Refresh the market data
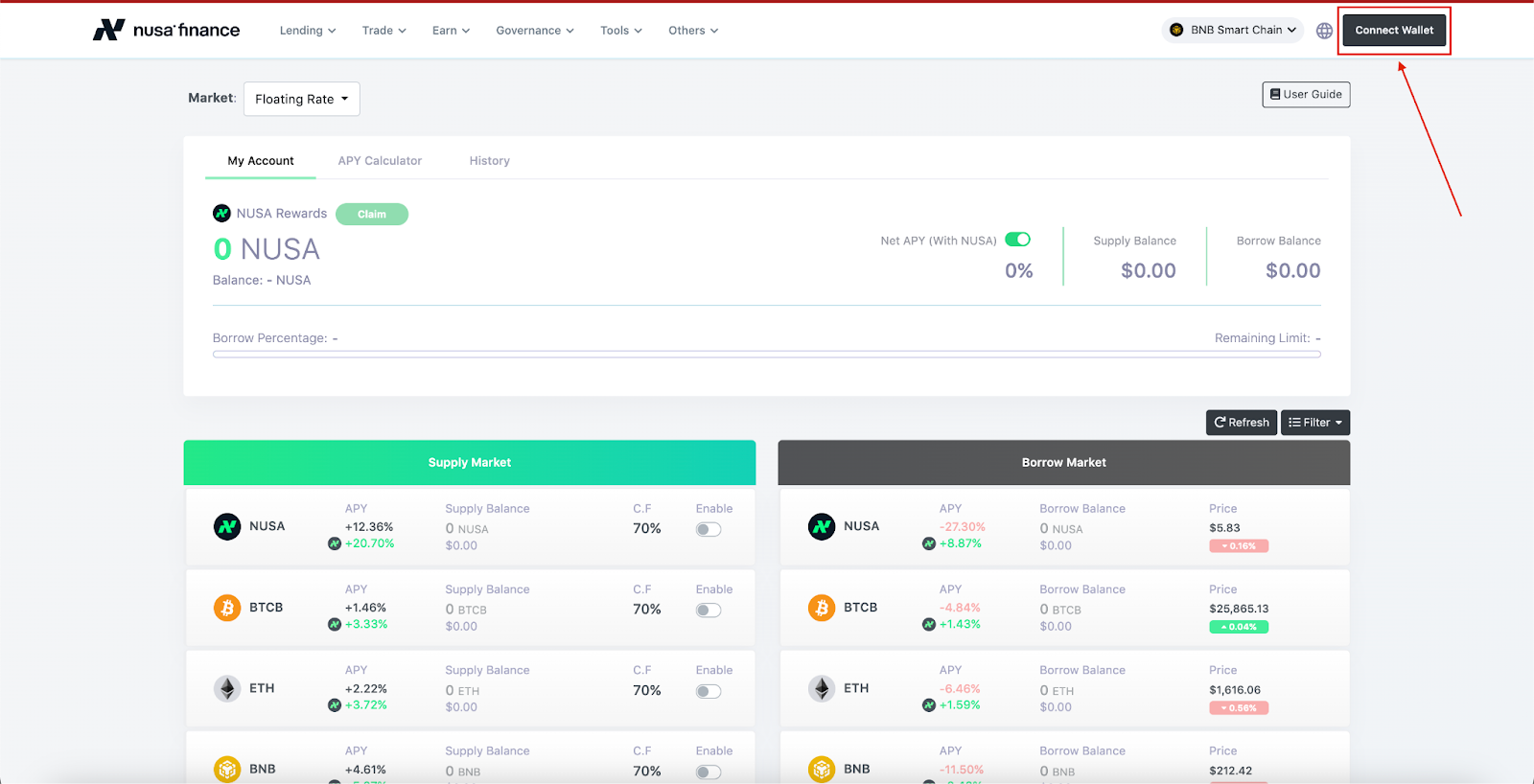Image resolution: width=1534 pixels, height=784 pixels. point(1242,423)
